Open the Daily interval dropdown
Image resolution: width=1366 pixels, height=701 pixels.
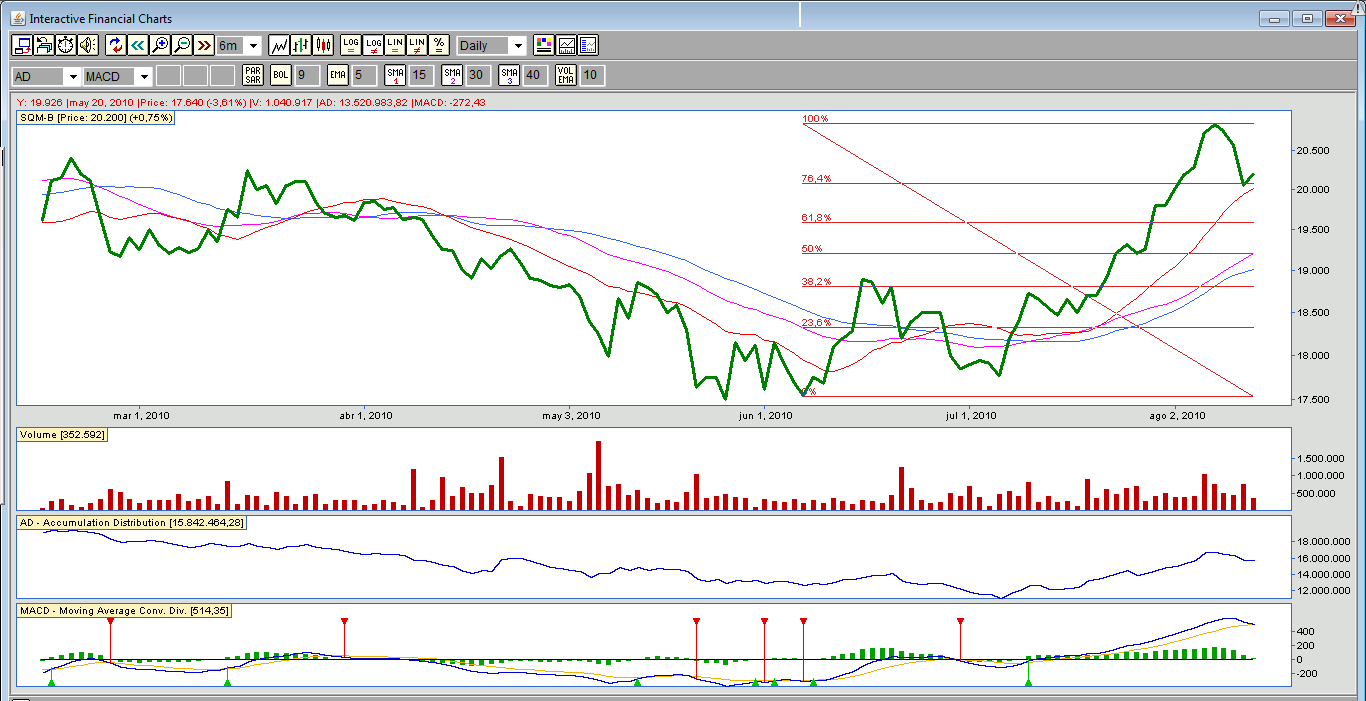(517, 46)
